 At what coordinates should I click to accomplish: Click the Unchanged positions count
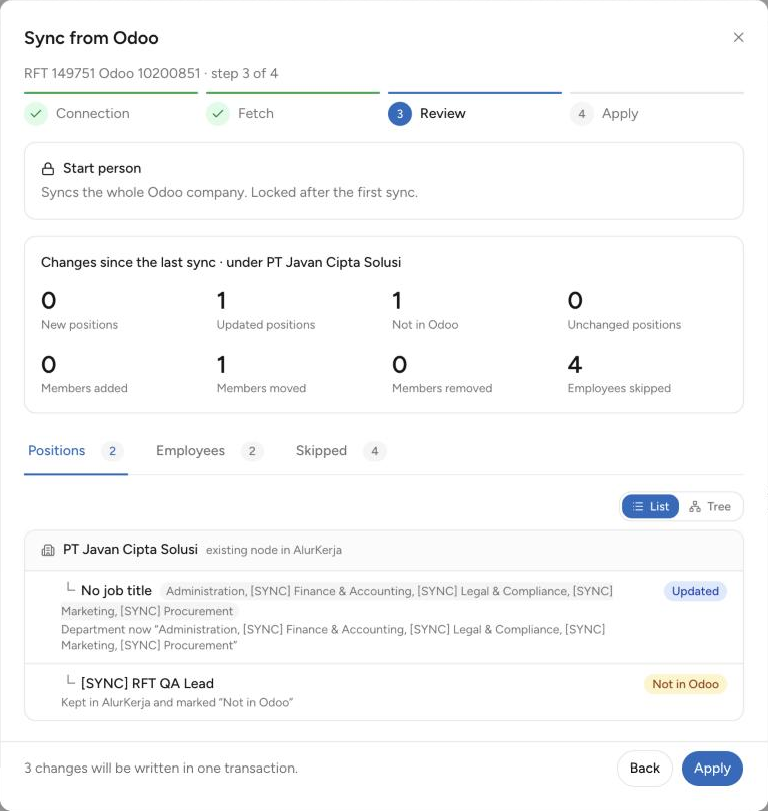(575, 301)
